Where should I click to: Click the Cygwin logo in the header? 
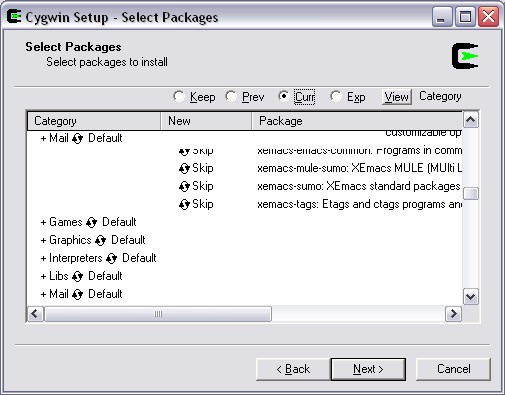(465, 56)
